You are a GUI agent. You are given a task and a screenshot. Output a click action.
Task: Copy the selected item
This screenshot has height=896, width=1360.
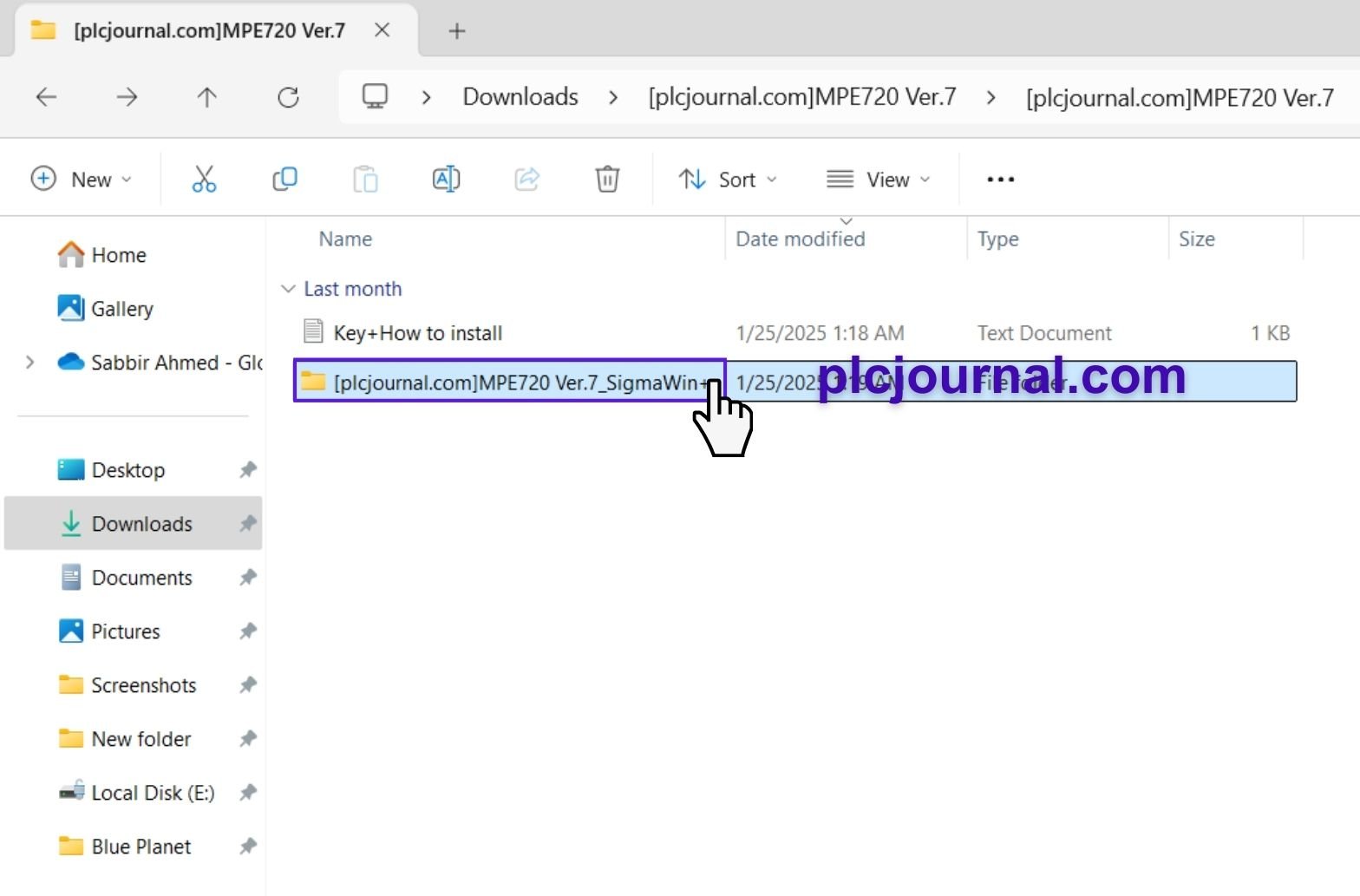pos(284,180)
